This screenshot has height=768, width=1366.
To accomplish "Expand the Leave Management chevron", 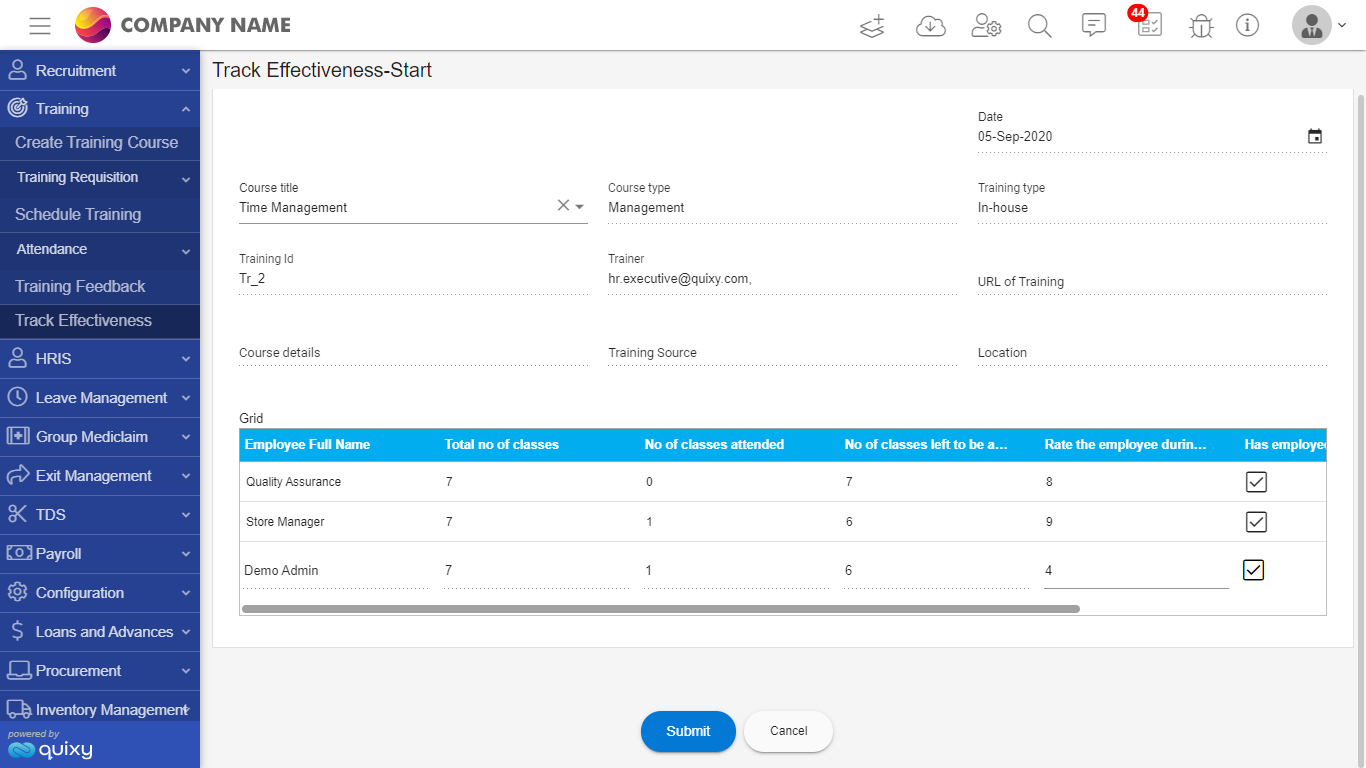I will [186, 398].
